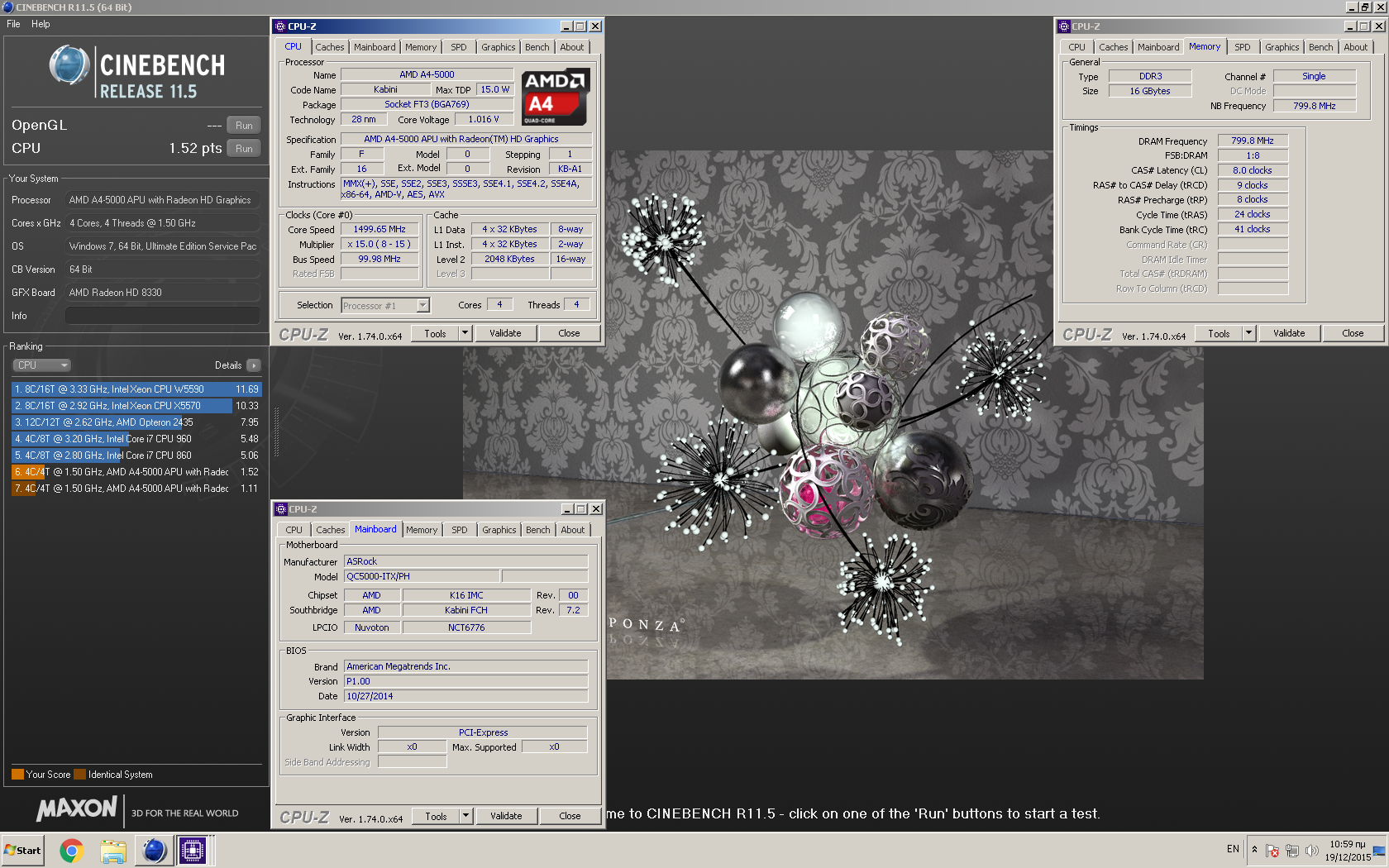This screenshot has width=1389, height=868.
Task: Open About tab in top-left CPU-Z window
Action: [572, 47]
